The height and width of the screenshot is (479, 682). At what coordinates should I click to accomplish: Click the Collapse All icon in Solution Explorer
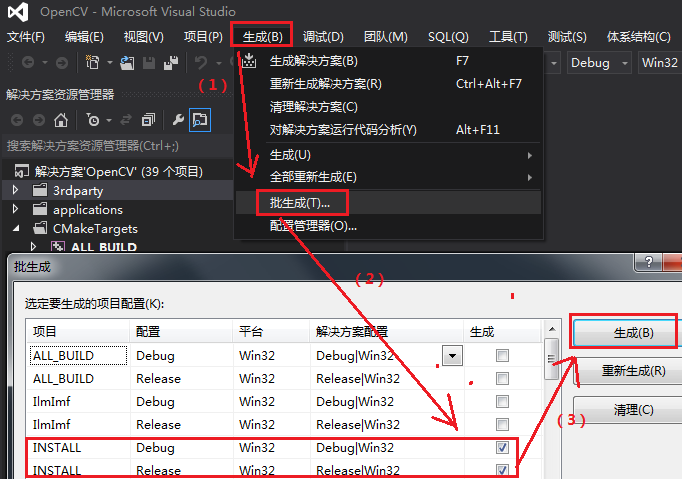pyautogui.click(x=148, y=120)
